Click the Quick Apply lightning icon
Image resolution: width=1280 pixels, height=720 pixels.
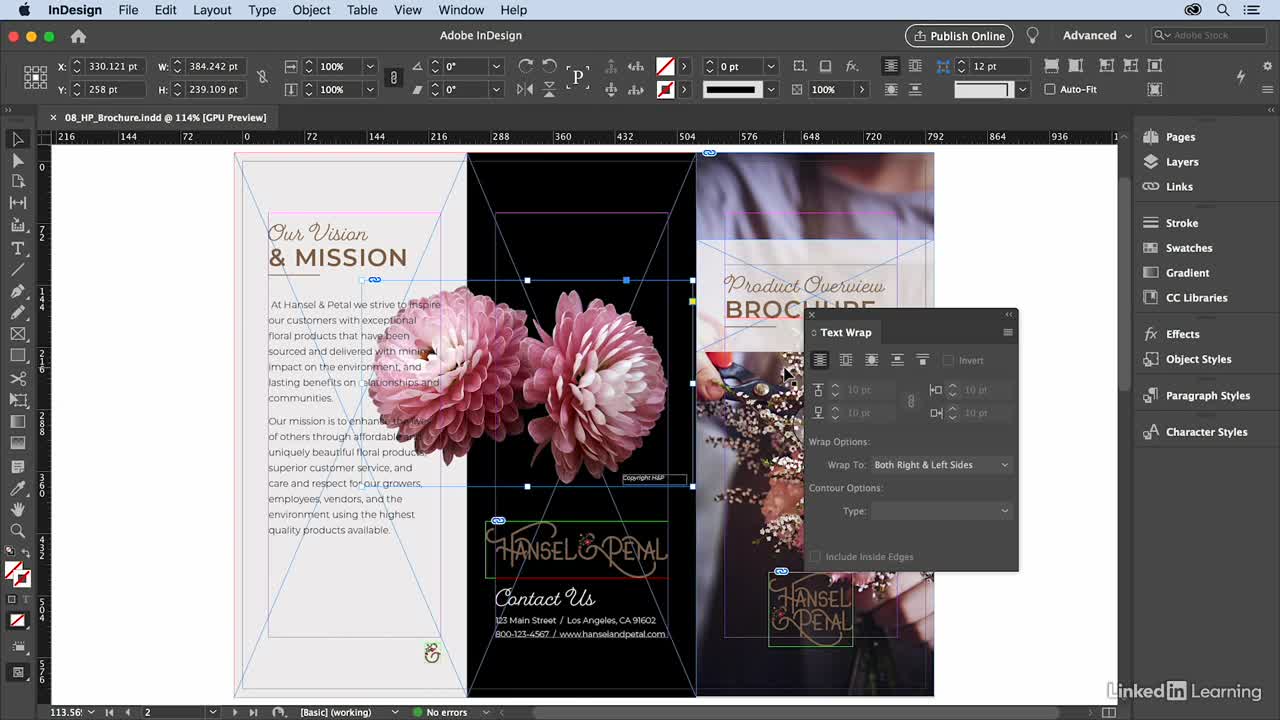pos(1241,76)
